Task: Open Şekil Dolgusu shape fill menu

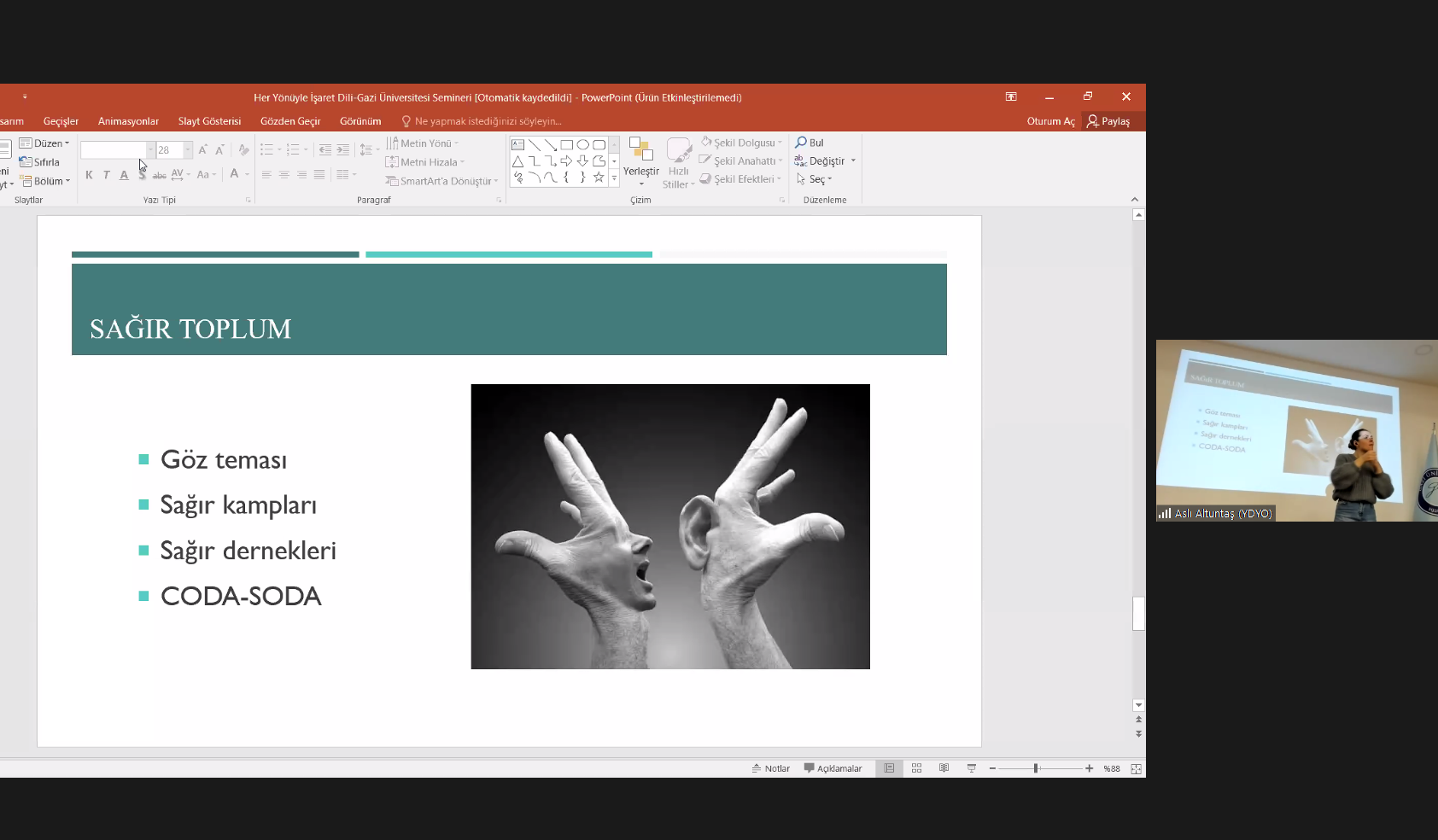Action: 741,143
